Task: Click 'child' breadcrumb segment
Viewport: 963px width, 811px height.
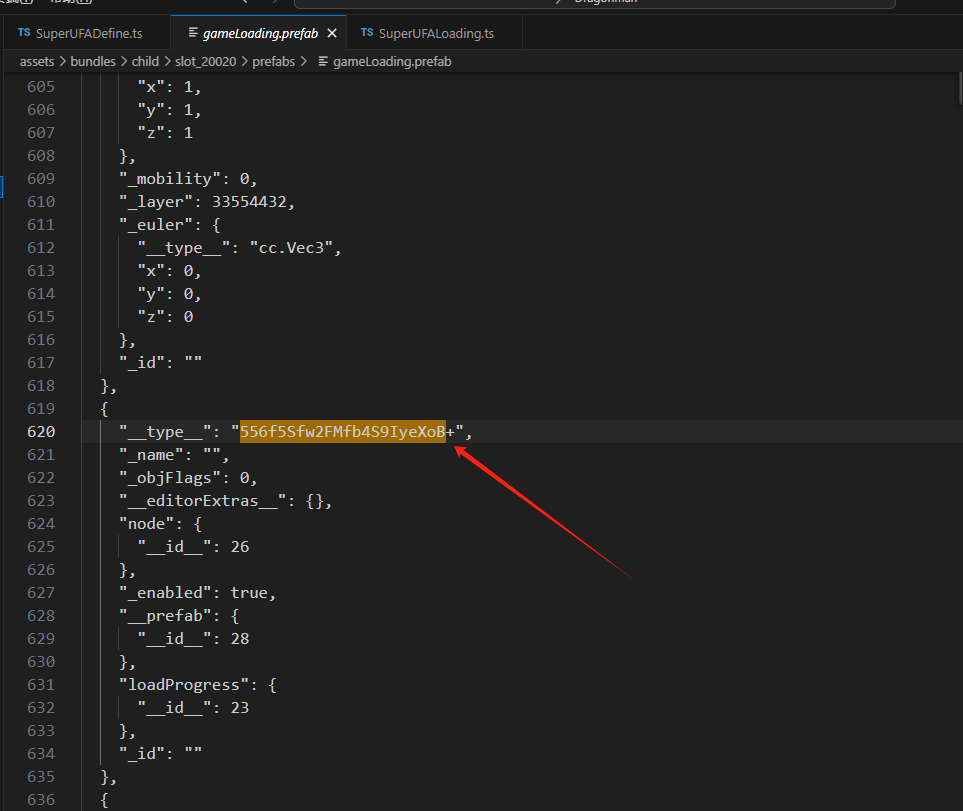Action: [x=145, y=61]
